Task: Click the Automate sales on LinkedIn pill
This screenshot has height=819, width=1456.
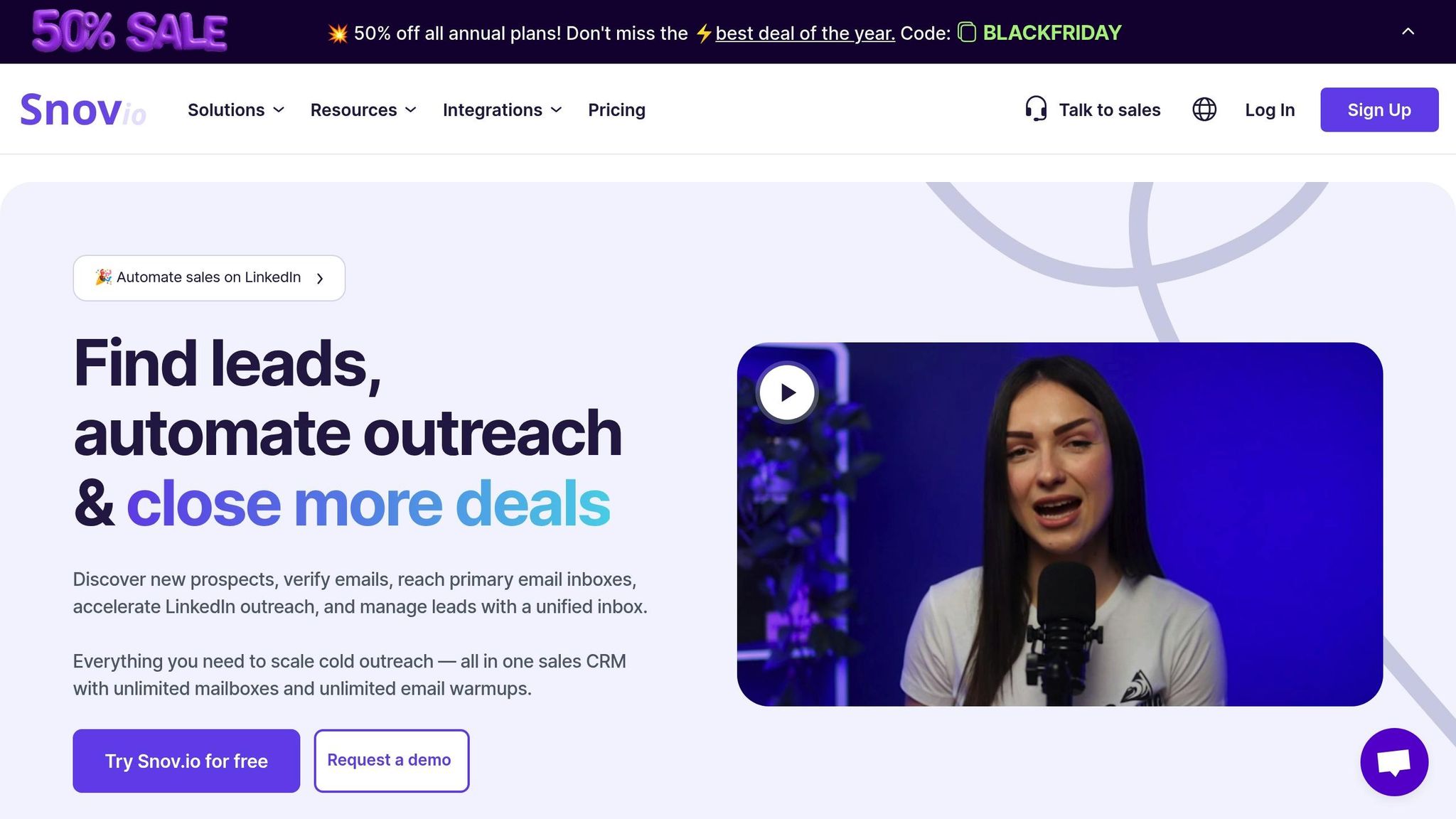Action: tap(209, 278)
